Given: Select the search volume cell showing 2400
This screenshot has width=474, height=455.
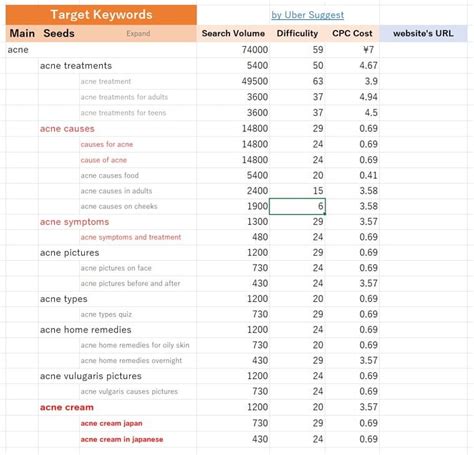Looking at the screenshot, I should pos(233,191).
